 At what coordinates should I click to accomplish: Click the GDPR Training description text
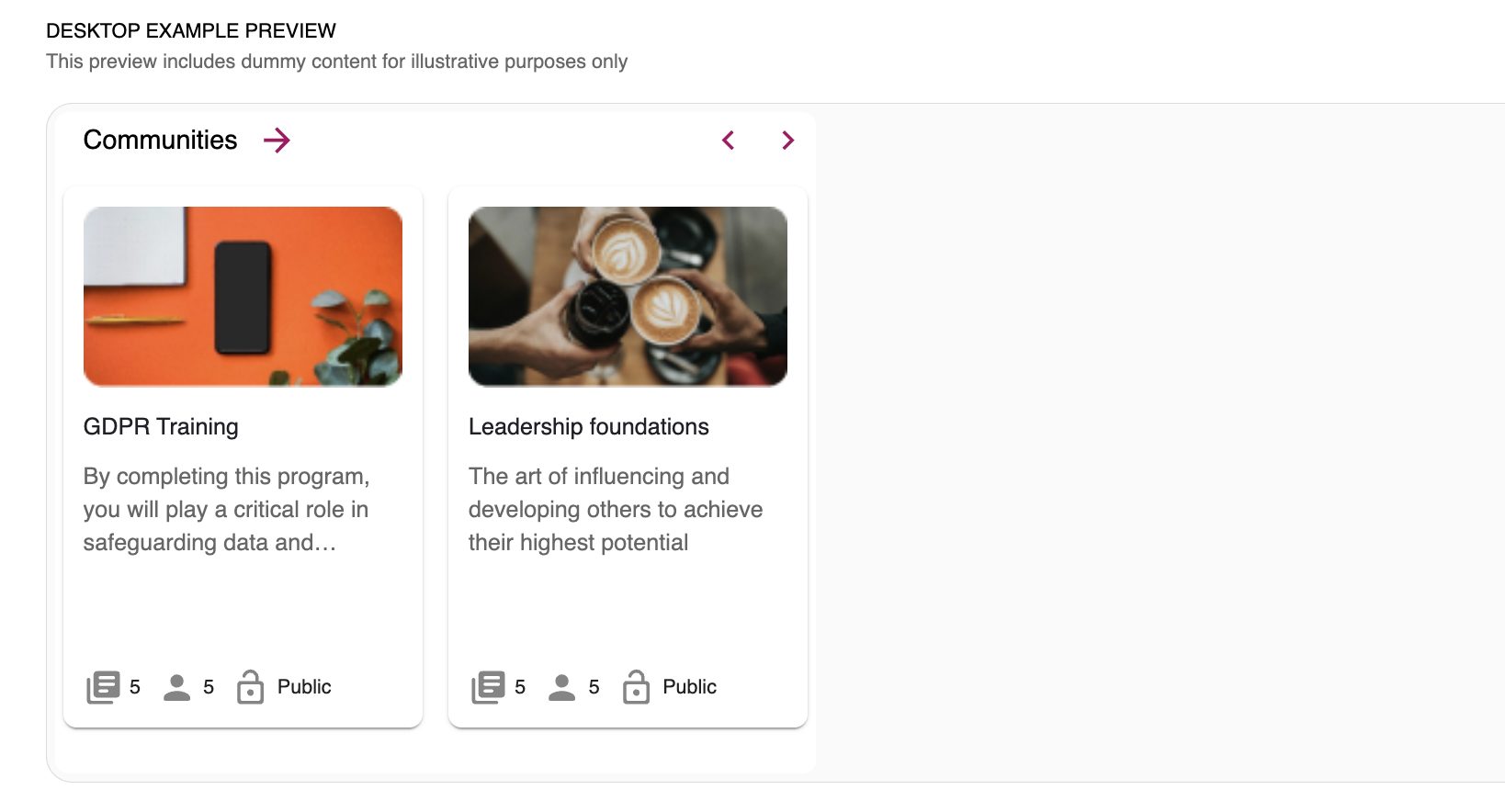tap(226, 510)
